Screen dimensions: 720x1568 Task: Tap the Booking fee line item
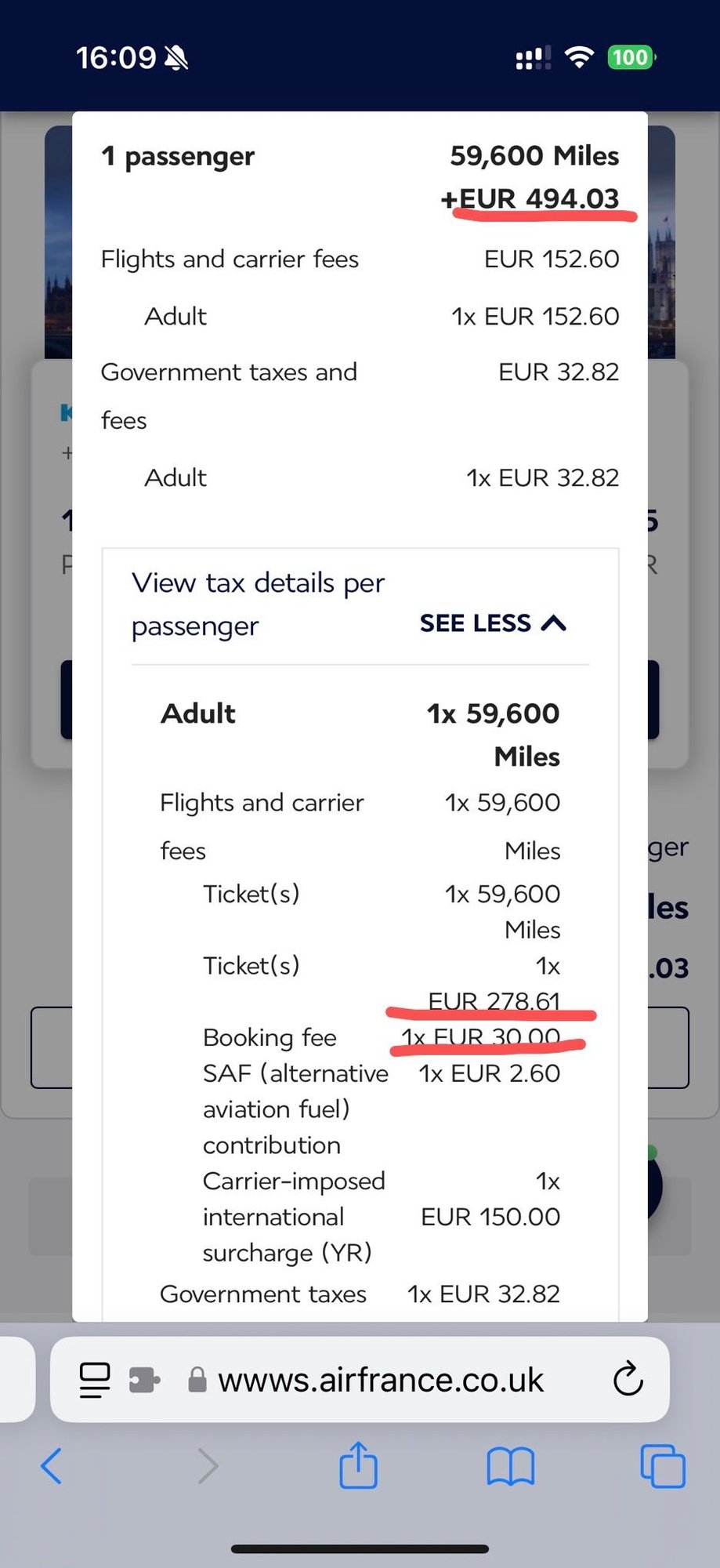[x=270, y=1037]
